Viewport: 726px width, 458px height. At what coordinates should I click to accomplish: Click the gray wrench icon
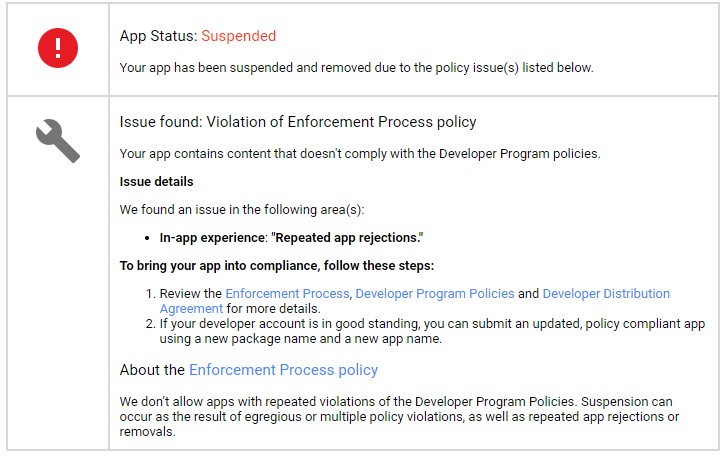(x=58, y=141)
